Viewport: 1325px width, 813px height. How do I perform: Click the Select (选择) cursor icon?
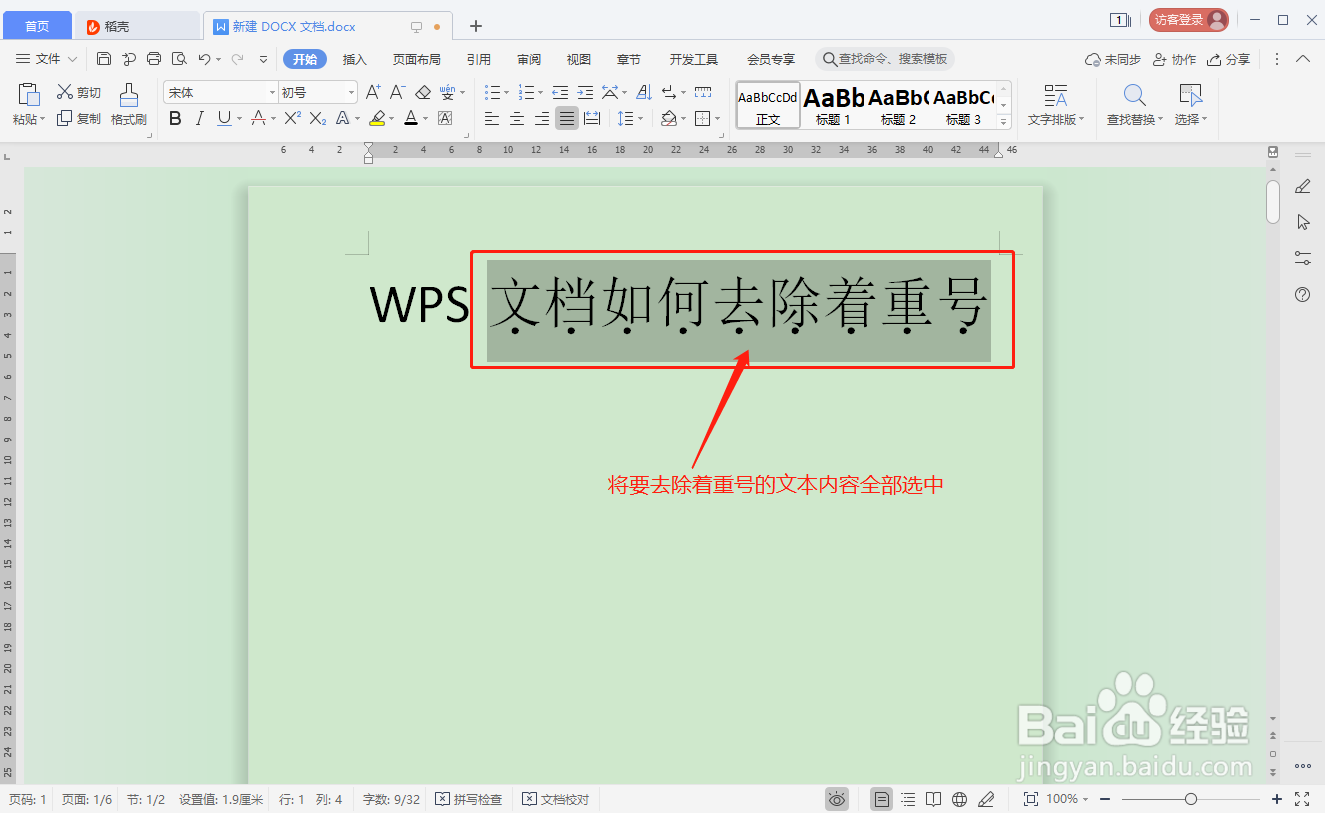1190,96
